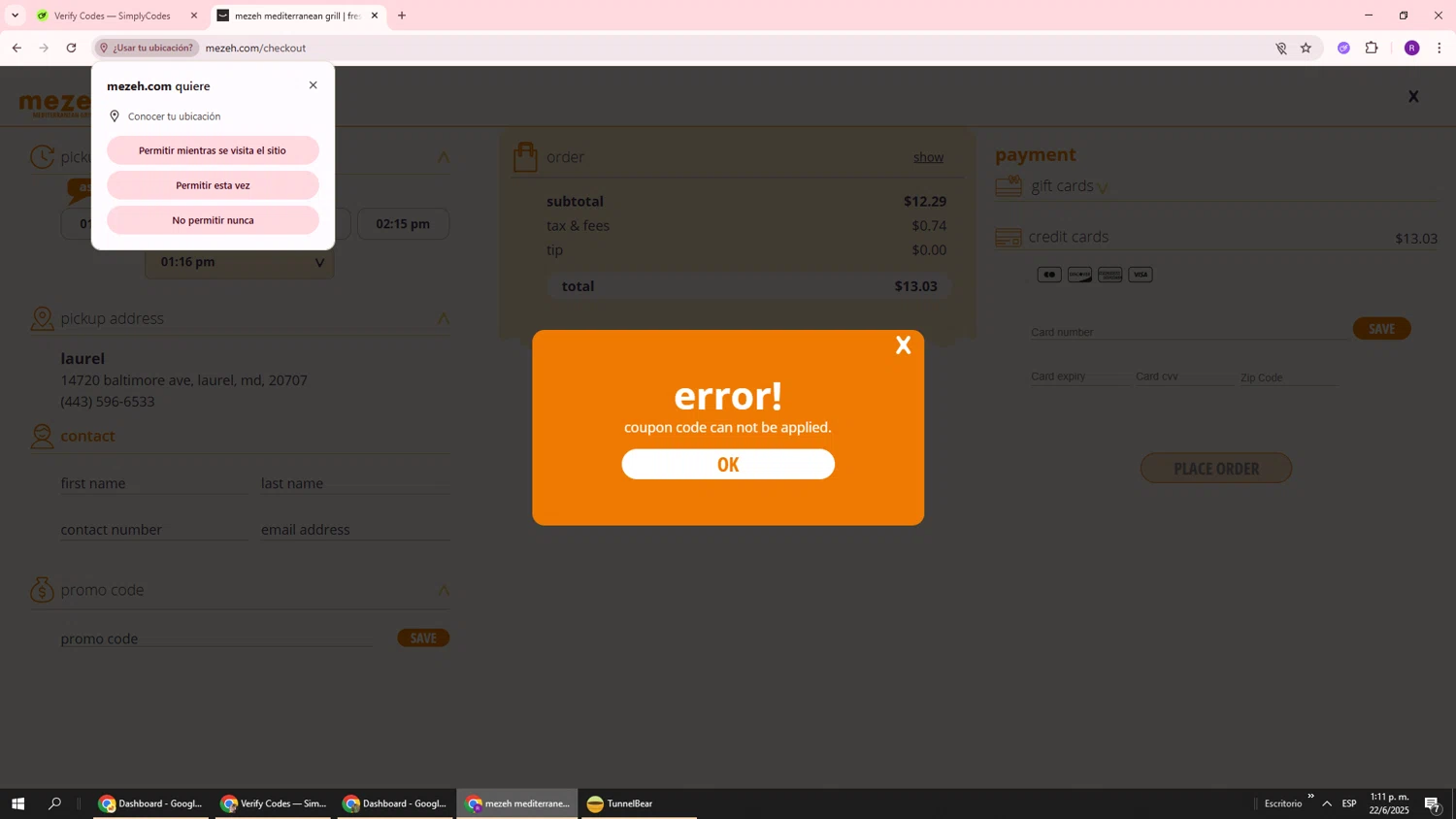Collapse the promo code section
The height and width of the screenshot is (819, 1456).
pyautogui.click(x=444, y=590)
